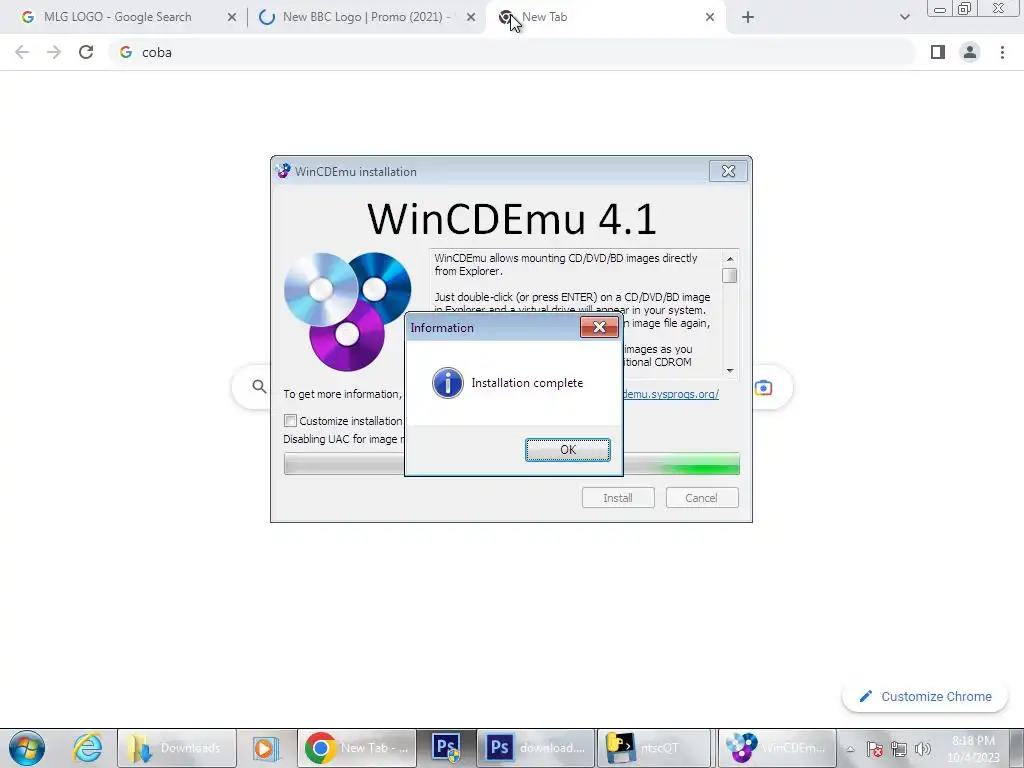This screenshot has height=768, width=1024.
Task: Toggle Chrome side panel icon
Action: coord(938,52)
